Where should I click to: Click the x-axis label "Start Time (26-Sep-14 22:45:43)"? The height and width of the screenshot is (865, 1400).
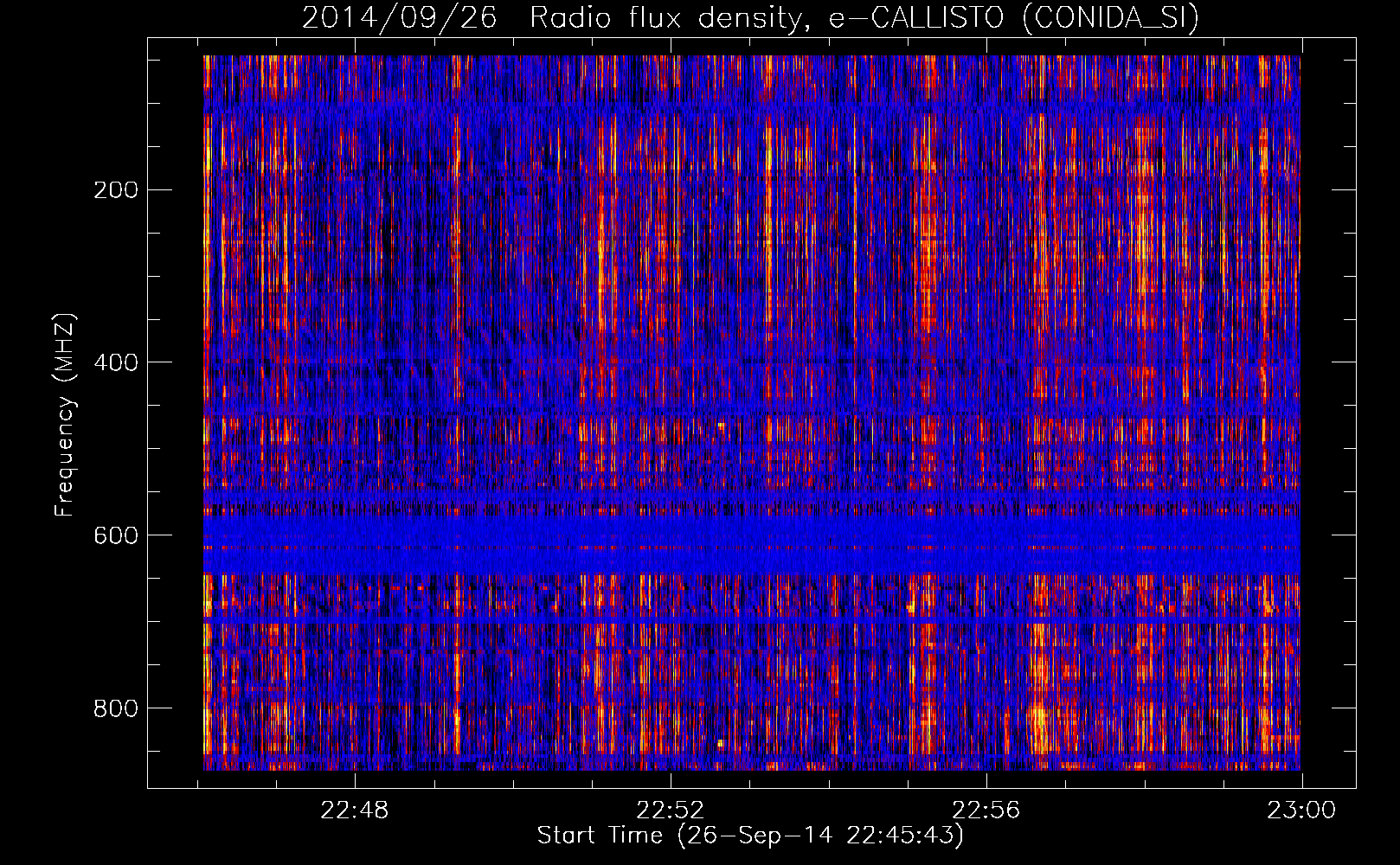click(750, 836)
